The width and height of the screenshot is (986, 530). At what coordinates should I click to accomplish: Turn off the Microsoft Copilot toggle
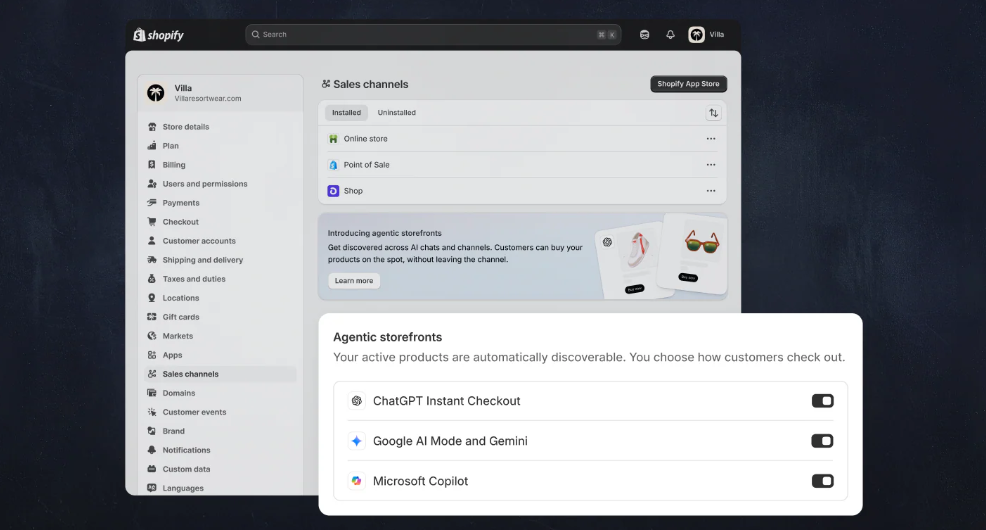(822, 481)
